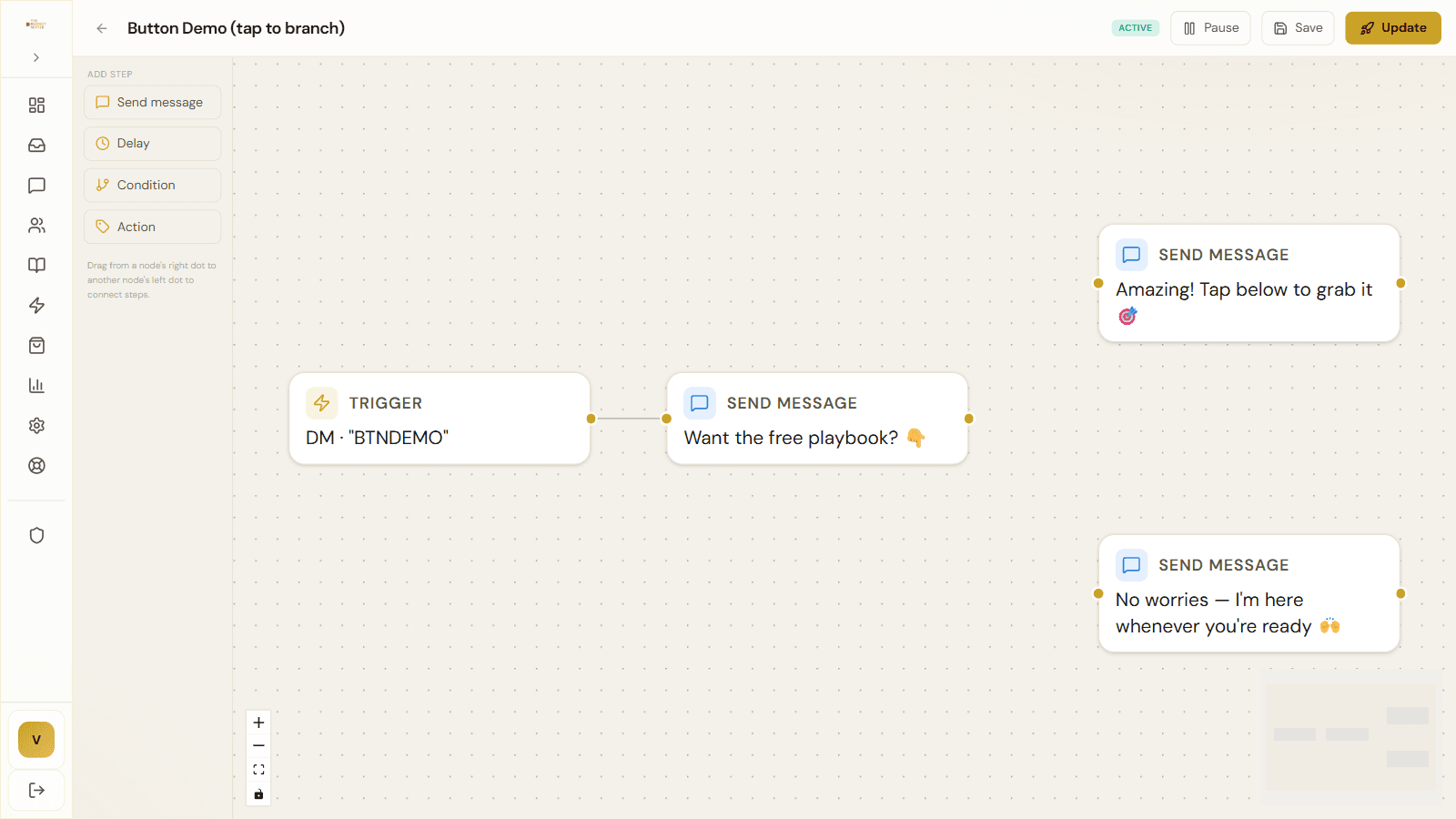1456x819 pixels.
Task: Open the inbox tray icon in sidebar
Action: (x=36, y=146)
